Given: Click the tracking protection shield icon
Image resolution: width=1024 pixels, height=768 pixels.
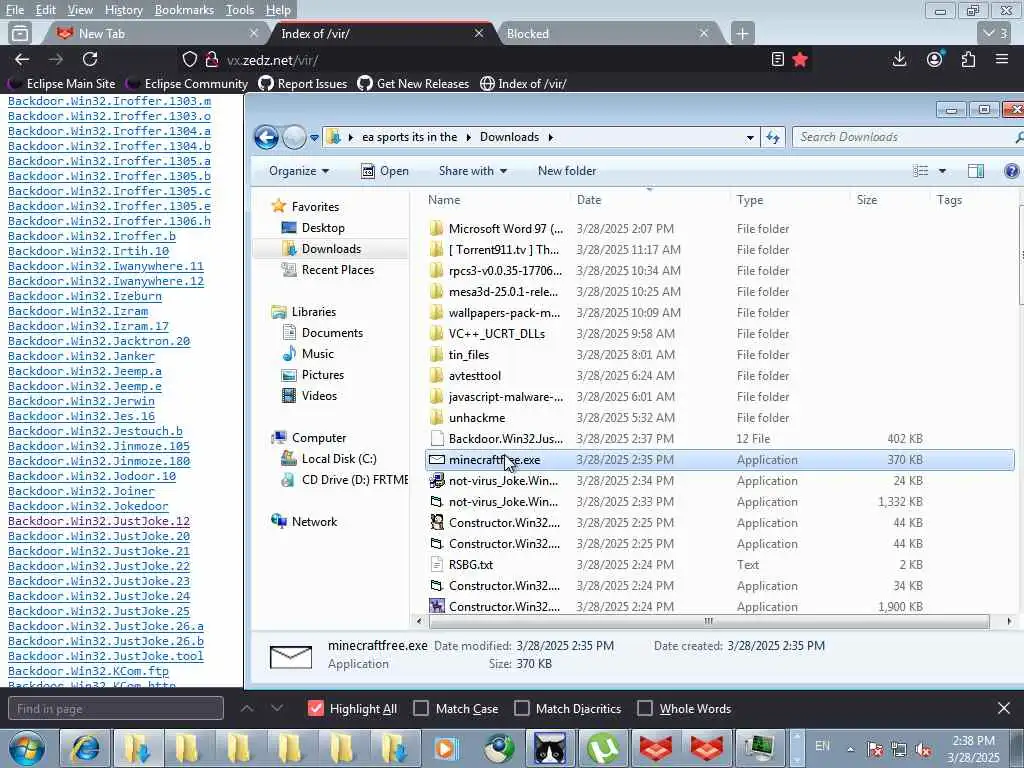Looking at the screenshot, I should (189, 59).
